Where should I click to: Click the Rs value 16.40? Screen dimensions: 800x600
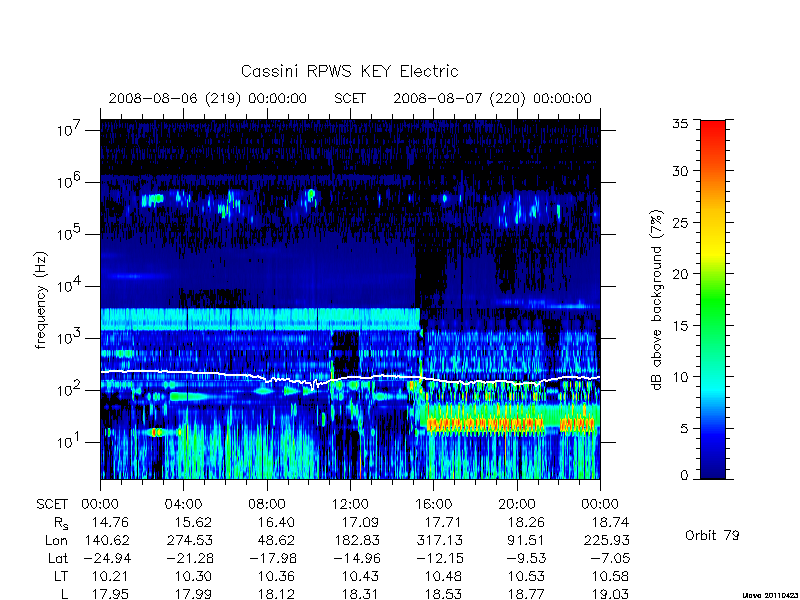click(276, 522)
